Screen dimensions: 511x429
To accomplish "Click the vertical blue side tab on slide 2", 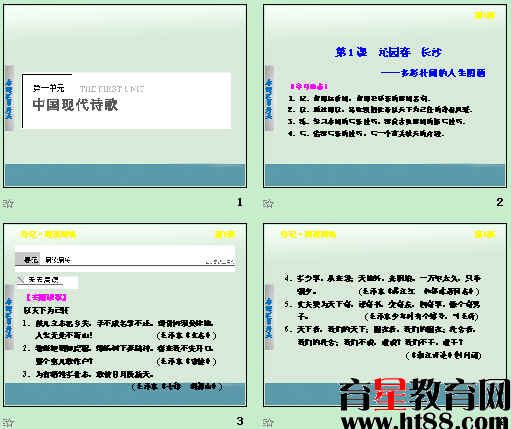I will point(269,99).
